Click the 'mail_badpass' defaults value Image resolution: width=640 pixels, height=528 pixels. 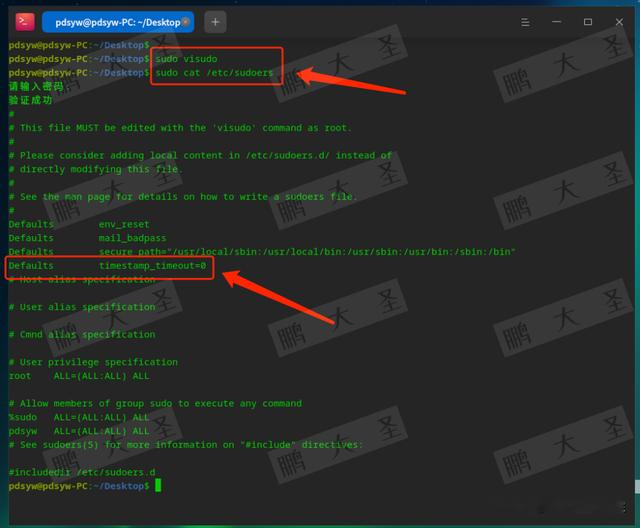pos(132,238)
